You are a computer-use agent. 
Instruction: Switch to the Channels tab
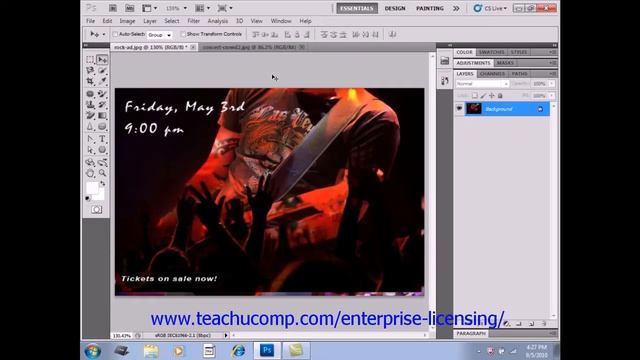492,74
